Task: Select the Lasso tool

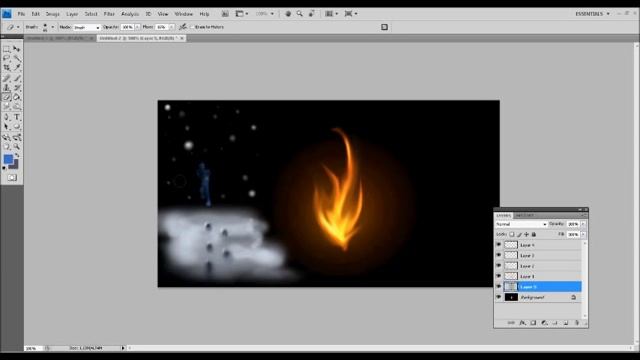Action: click(x=7, y=58)
